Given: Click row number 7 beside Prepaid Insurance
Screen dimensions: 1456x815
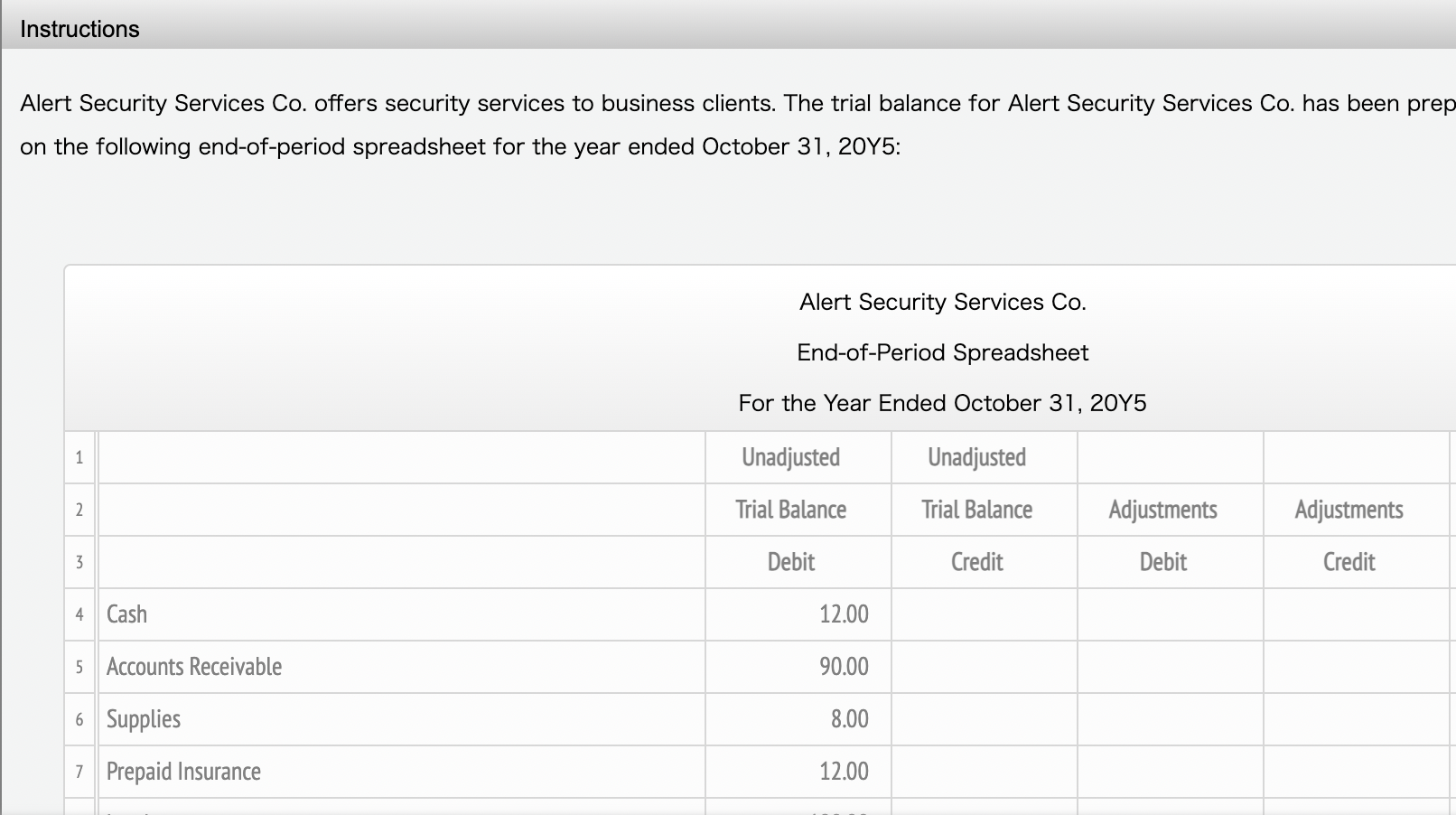Looking at the screenshot, I should [x=79, y=772].
